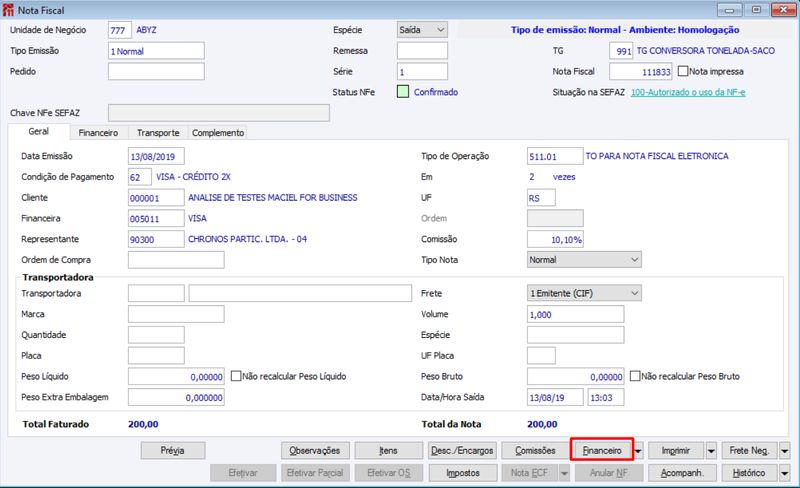Click the Cliente code field 000001
Image resolution: width=800 pixels, height=488 pixels.
[x=156, y=198]
